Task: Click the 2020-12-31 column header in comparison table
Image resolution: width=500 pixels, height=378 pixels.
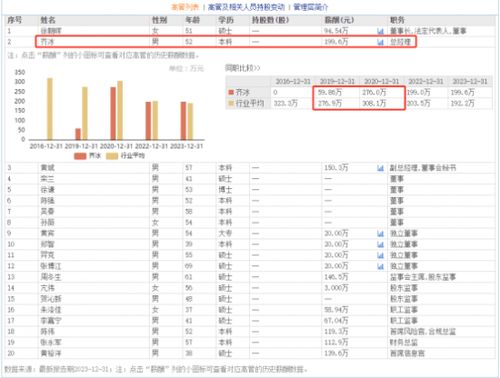Action: (381, 81)
